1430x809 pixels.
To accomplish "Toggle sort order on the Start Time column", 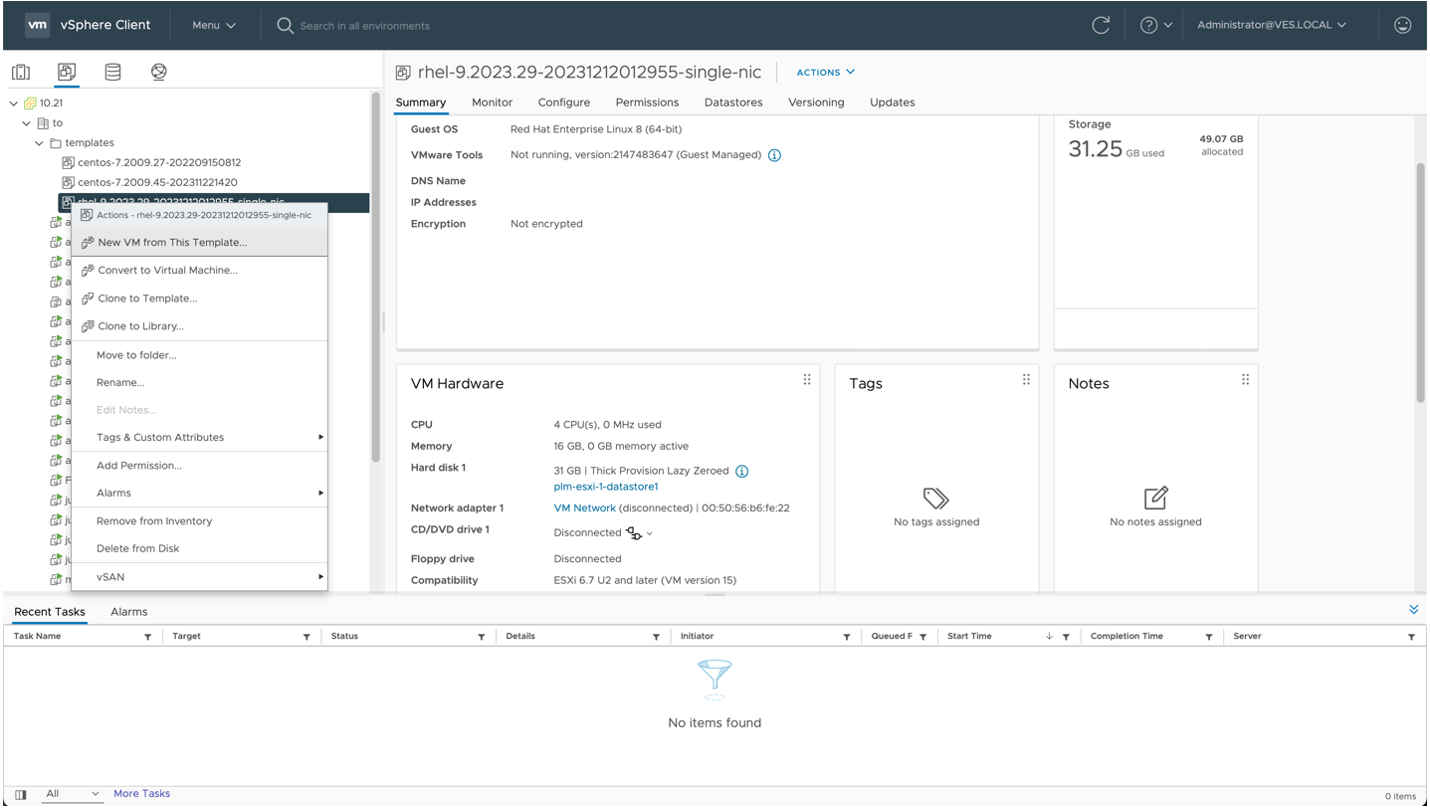I will (x=1048, y=636).
